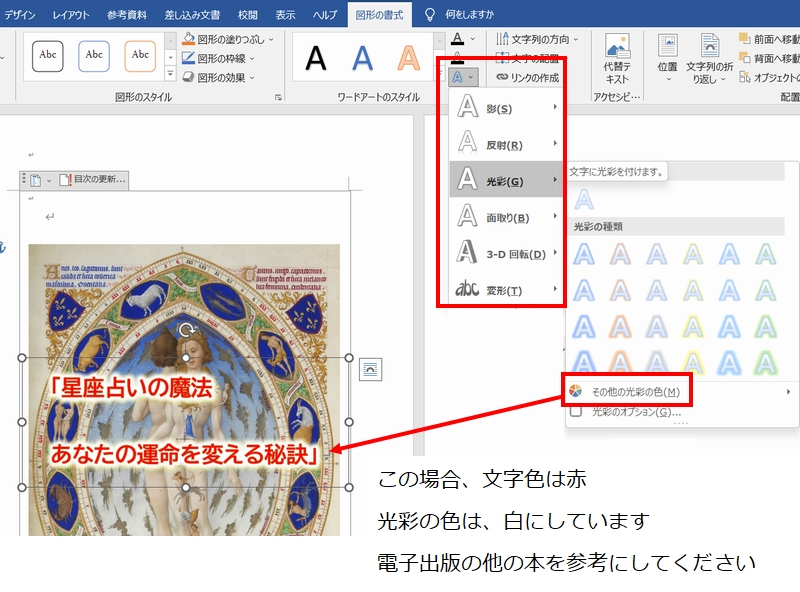Image resolution: width=800 pixels, height=592 pixels.
Task: Click the layout options icon beside the text box
Action: click(370, 369)
